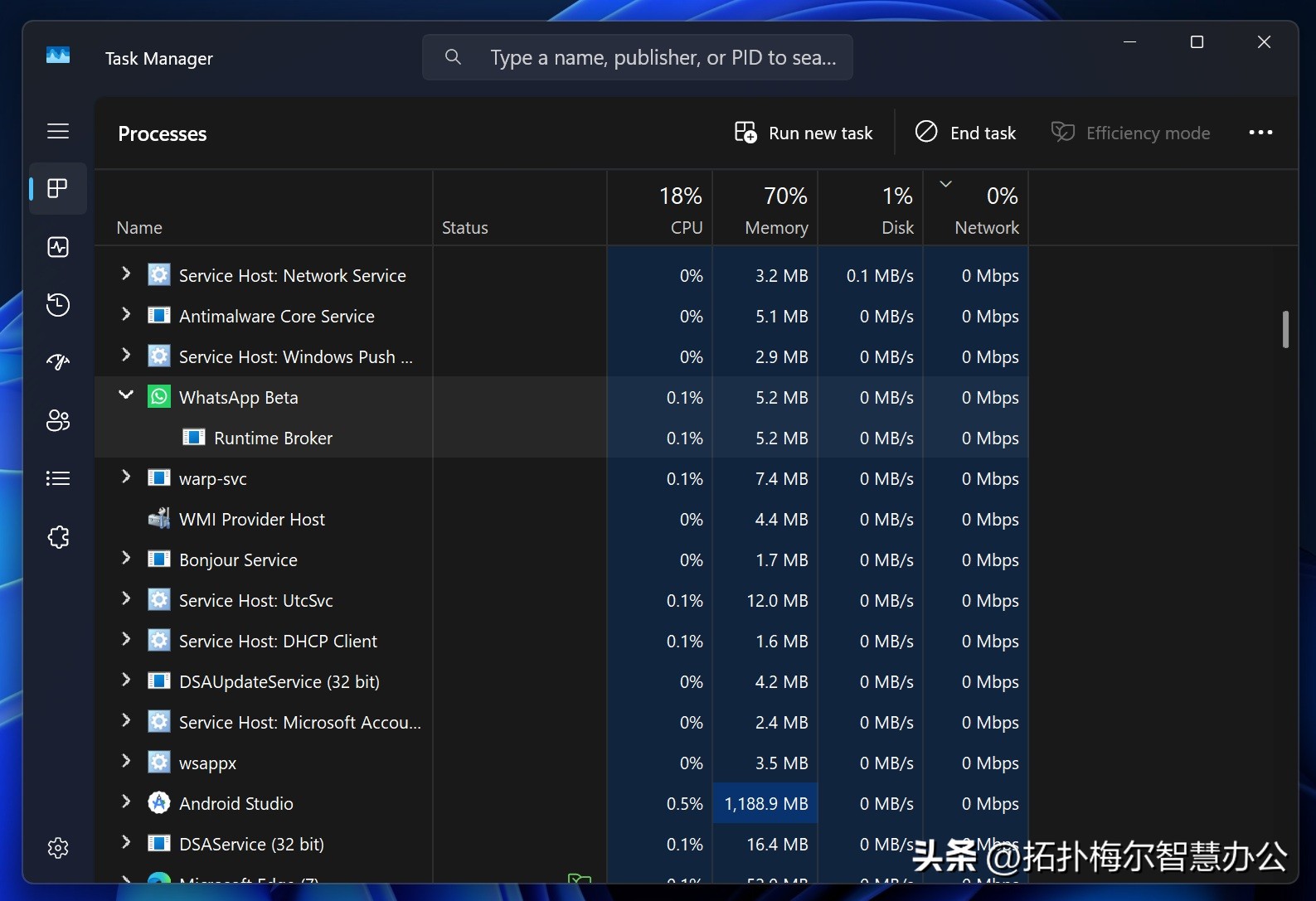Image resolution: width=1316 pixels, height=901 pixels.
Task: Expand the warp-svc group
Action: [x=126, y=477]
